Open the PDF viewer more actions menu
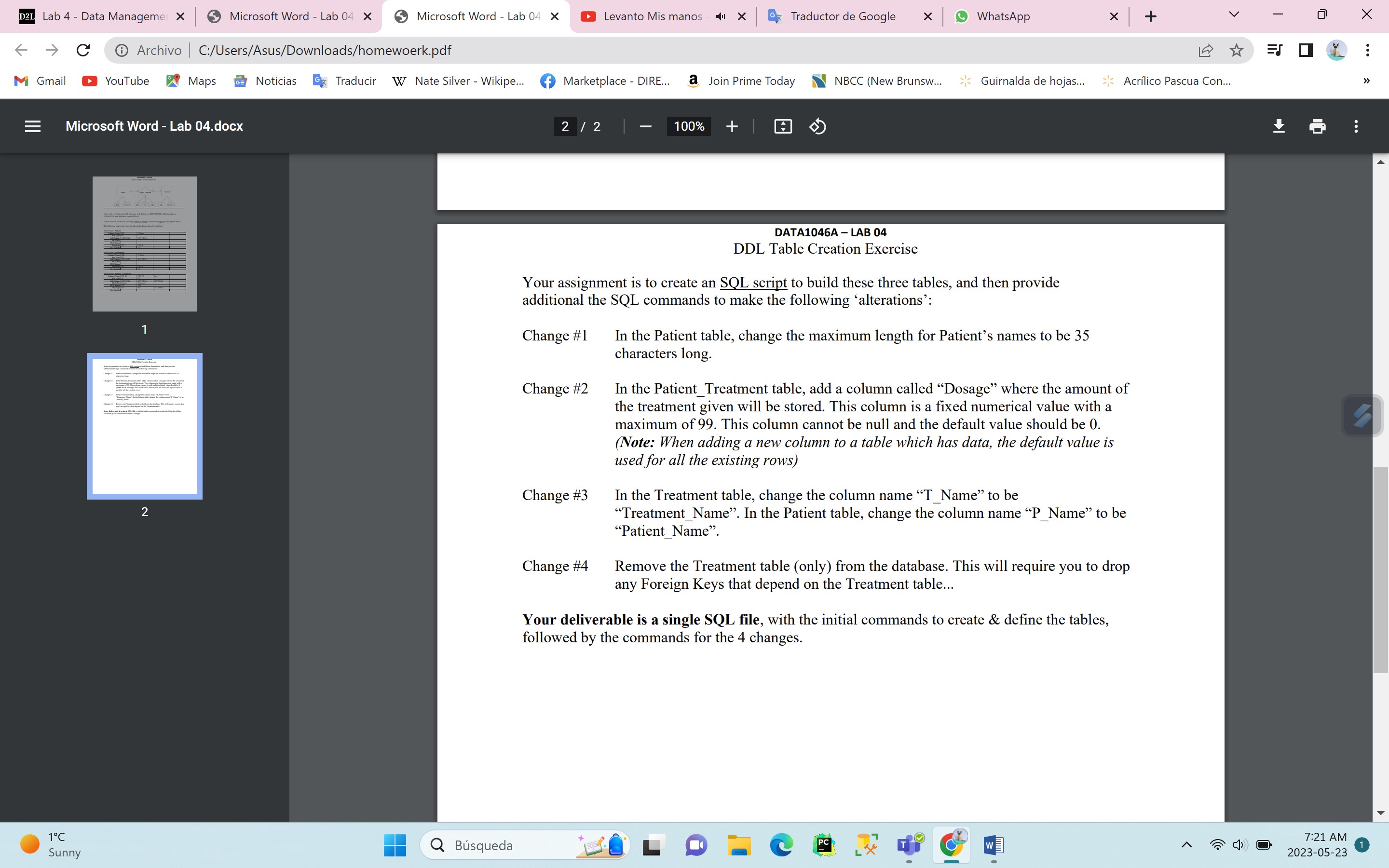The image size is (1389, 868). pyautogui.click(x=1356, y=126)
